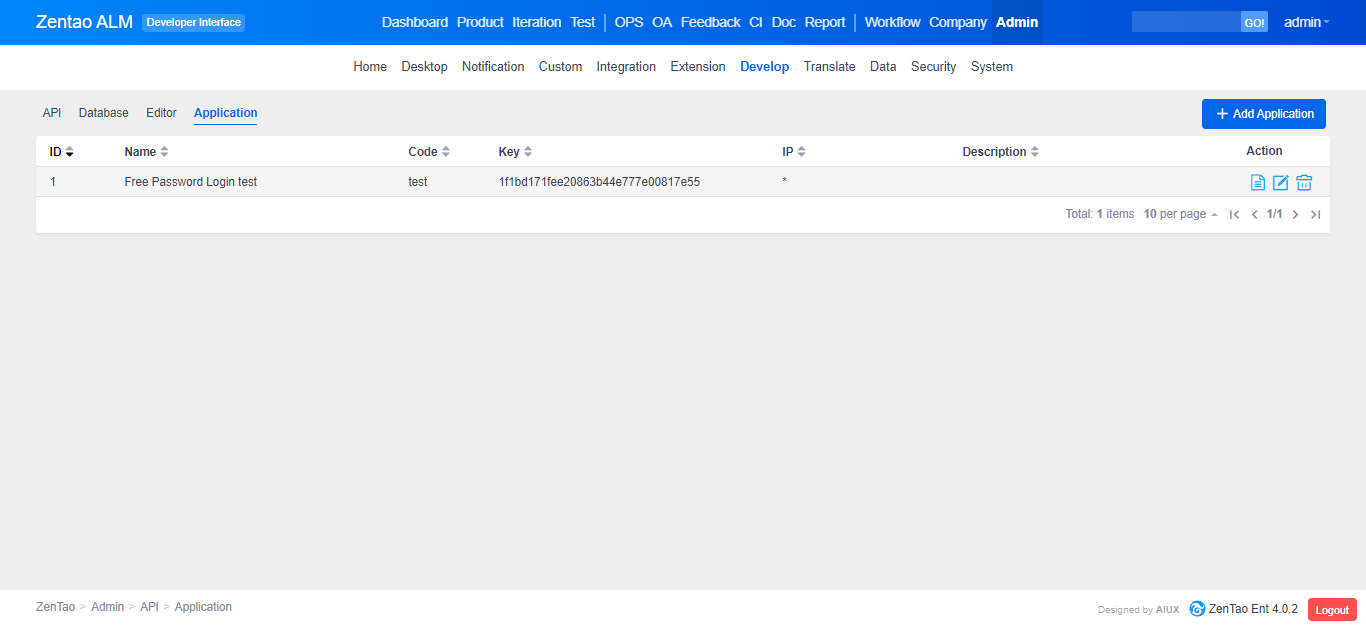This screenshot has height=625, width=1366.
Task: Go to the next page arrow
Action: [x=1295, y=215]
